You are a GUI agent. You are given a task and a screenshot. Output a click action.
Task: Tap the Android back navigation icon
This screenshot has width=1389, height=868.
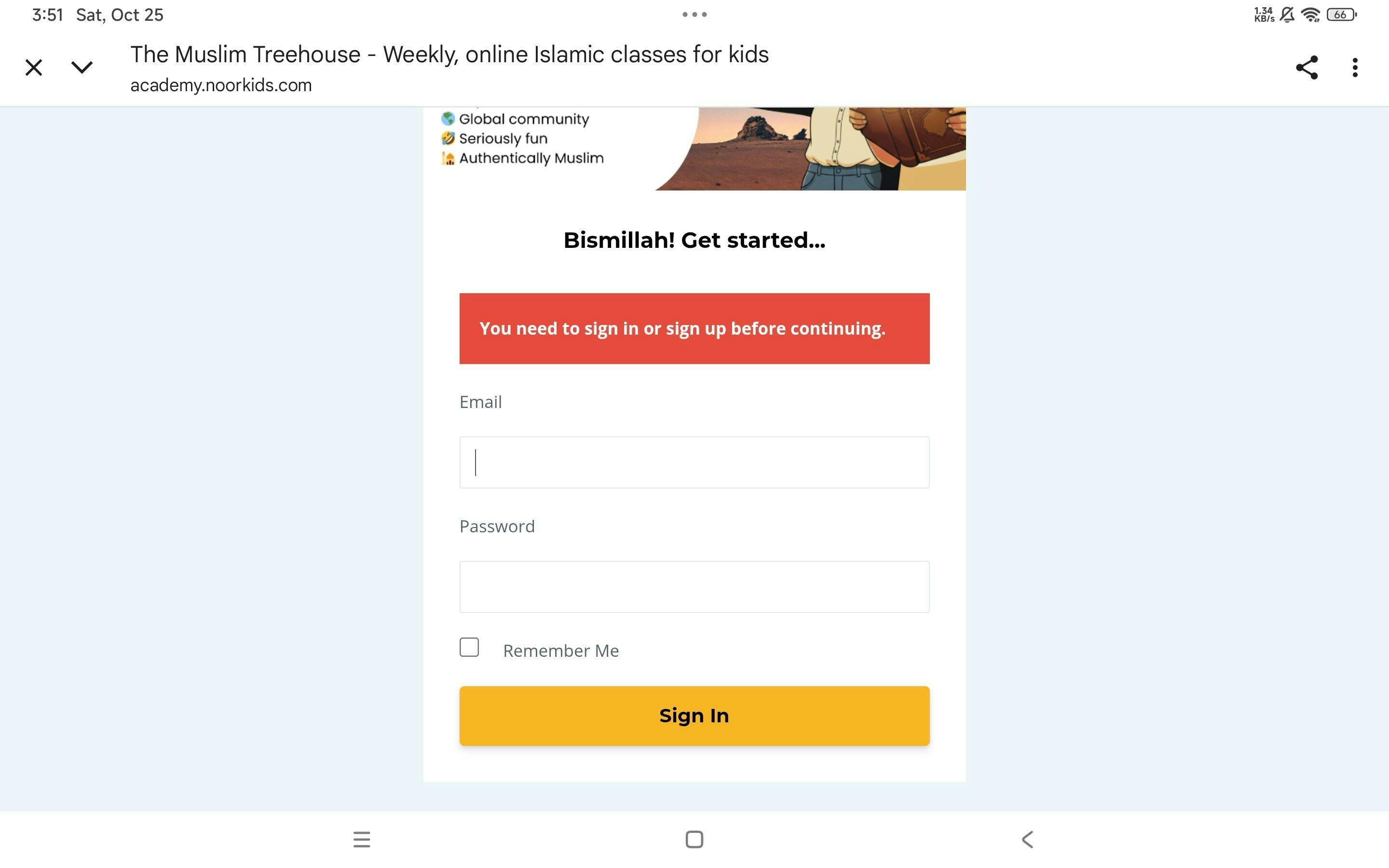tap(1027, 839)
